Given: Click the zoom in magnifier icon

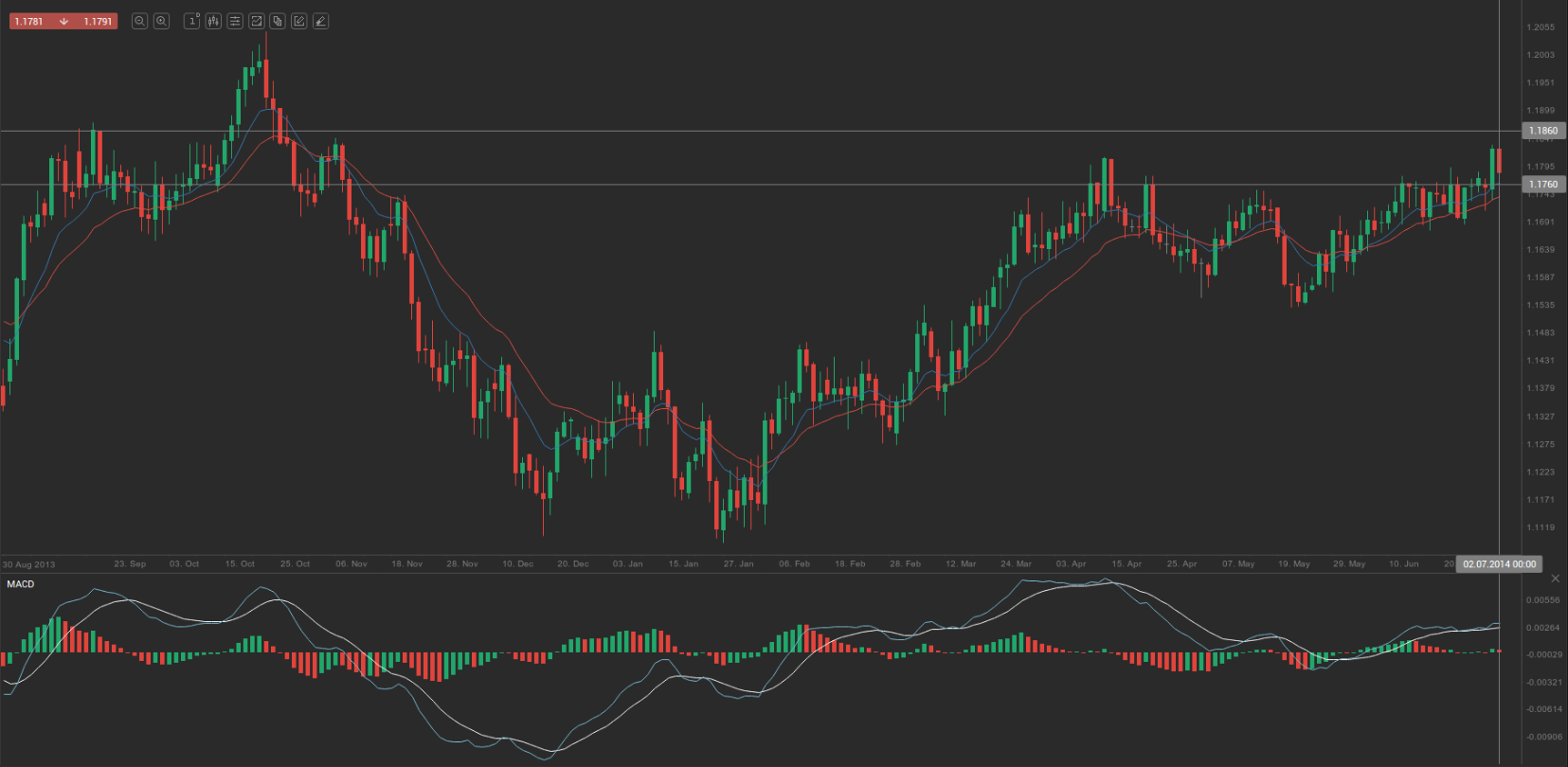Looking at the screenshot, I should click(161, 21).
